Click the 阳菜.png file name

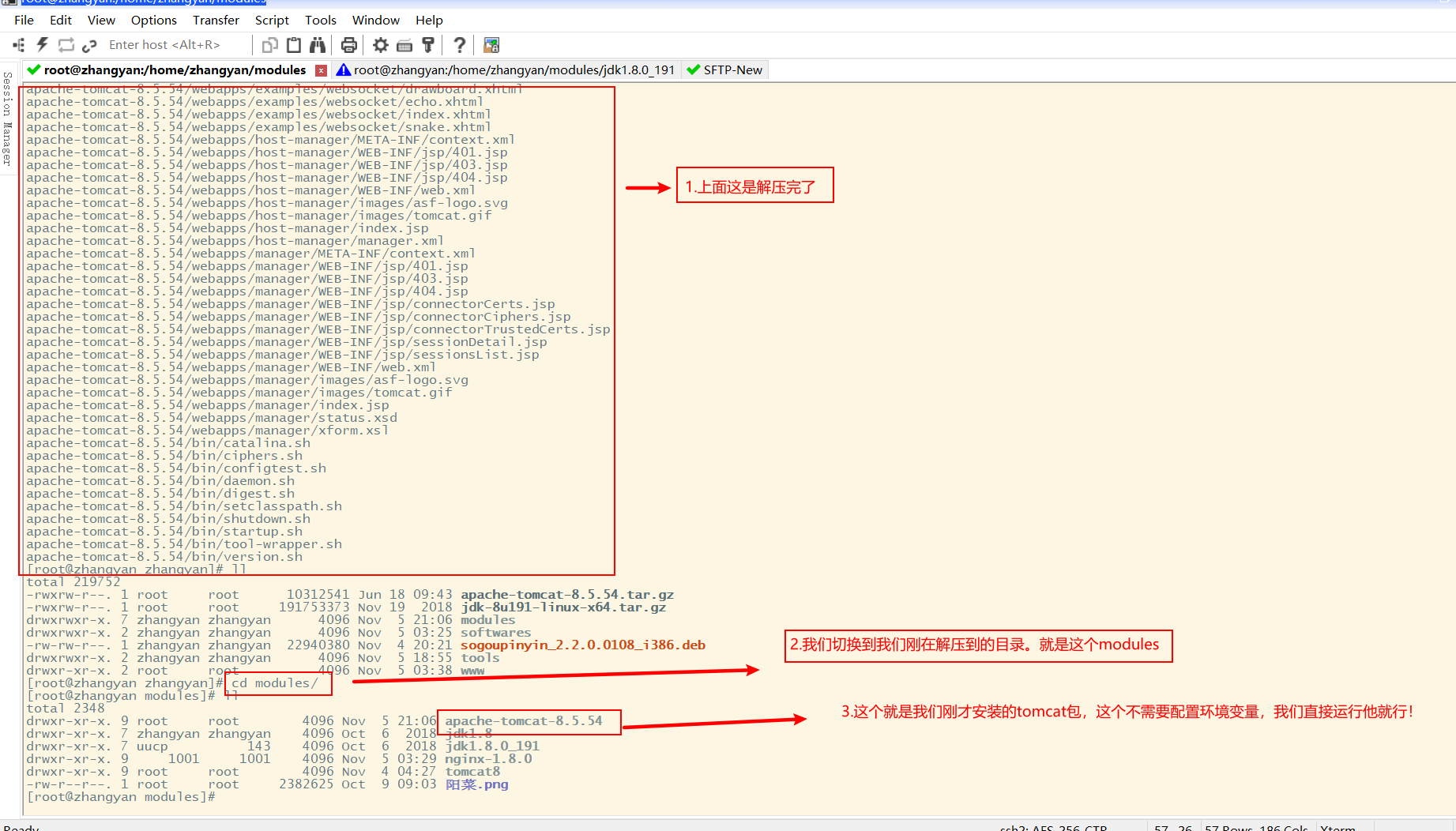(476, 784)
